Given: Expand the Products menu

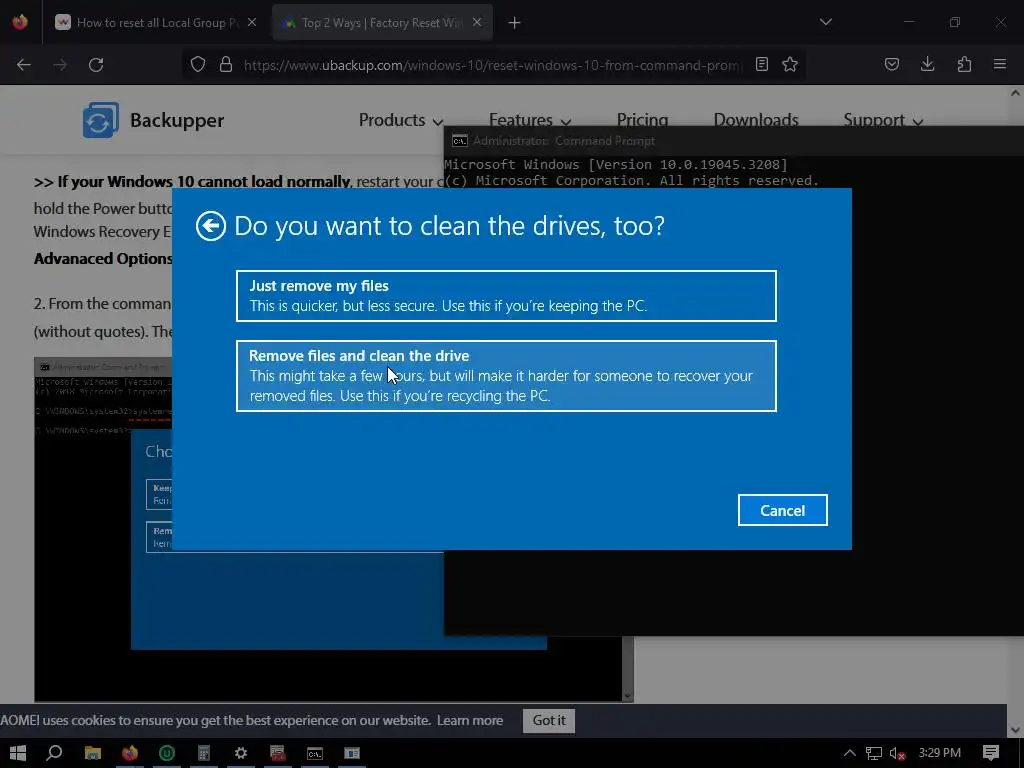Looking at the screenshot, I should click(400, 120).
